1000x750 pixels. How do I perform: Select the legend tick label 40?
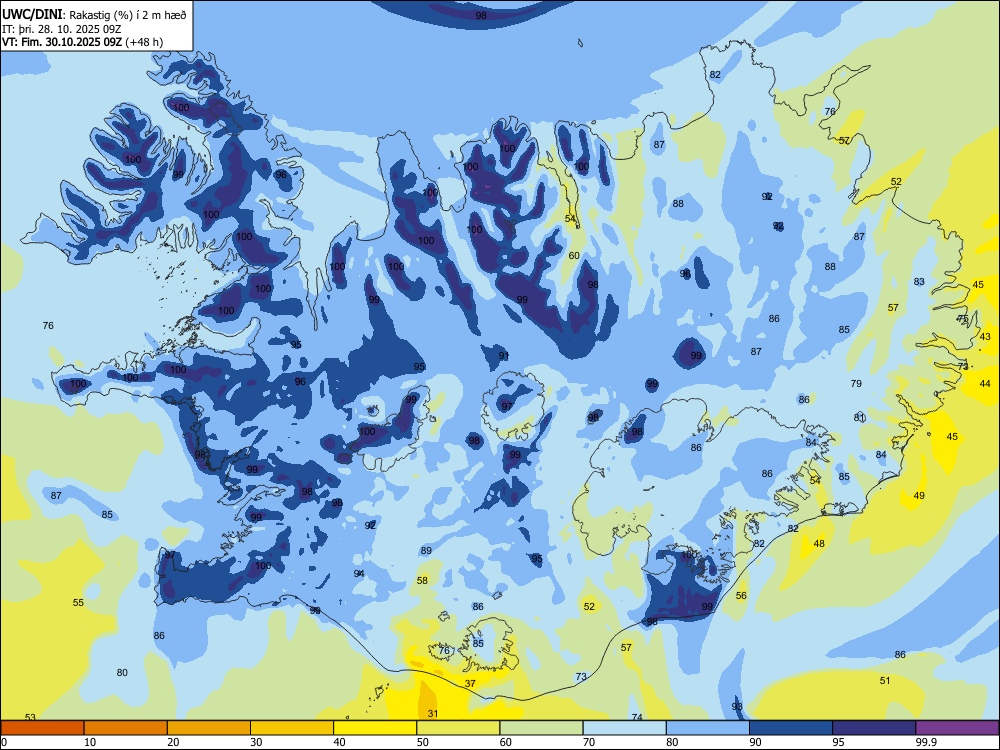coord(340,742)
